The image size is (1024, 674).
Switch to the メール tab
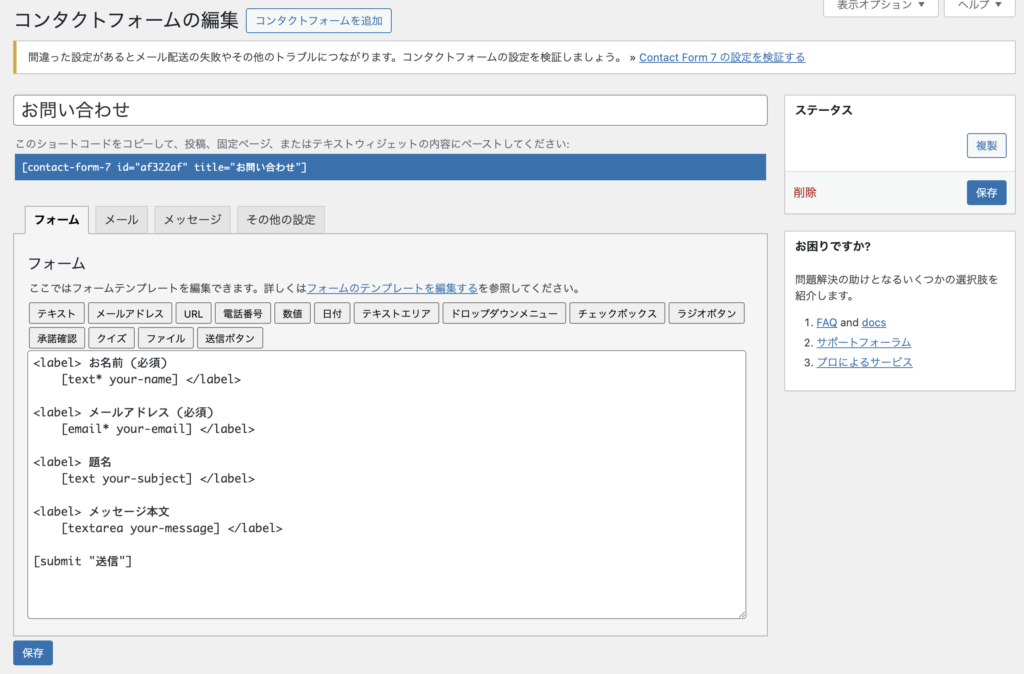(122, 220)
